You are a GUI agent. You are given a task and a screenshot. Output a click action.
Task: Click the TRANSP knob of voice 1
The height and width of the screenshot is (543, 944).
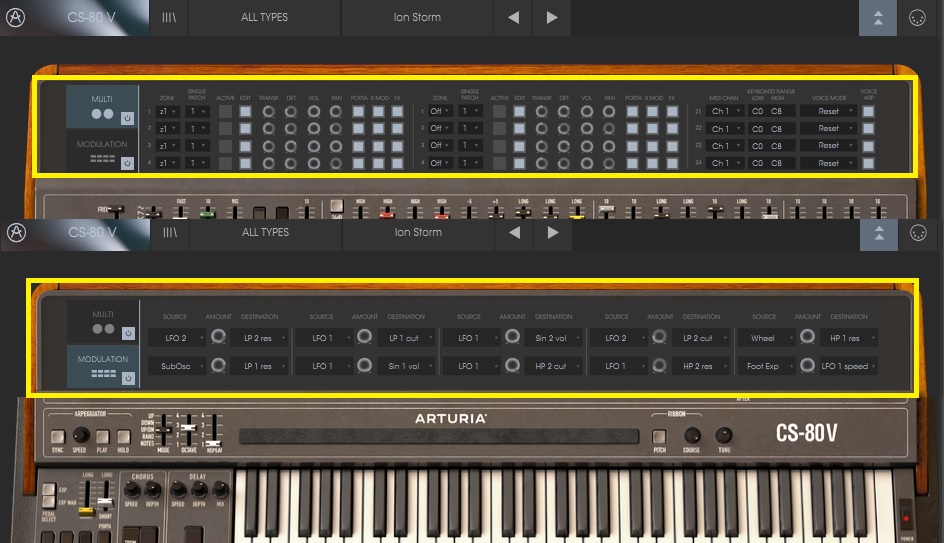point(269,111)
